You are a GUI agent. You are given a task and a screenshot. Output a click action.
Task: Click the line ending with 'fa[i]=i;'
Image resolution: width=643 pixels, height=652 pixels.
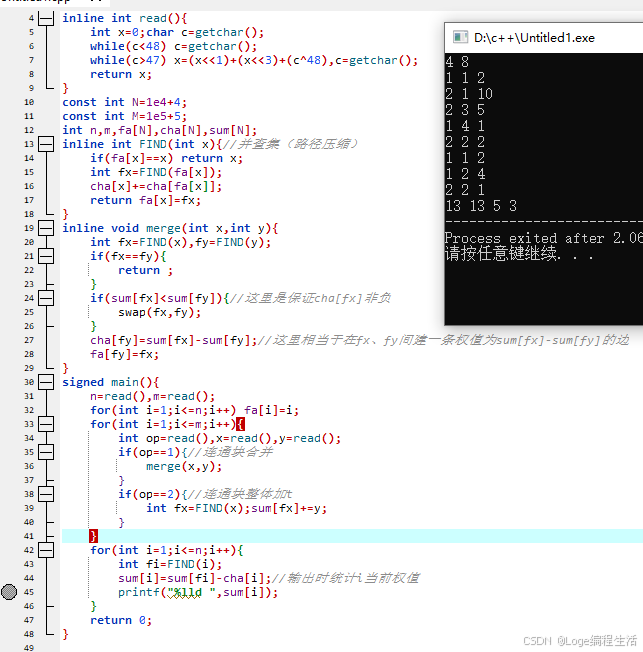click(x=194, y=410)
